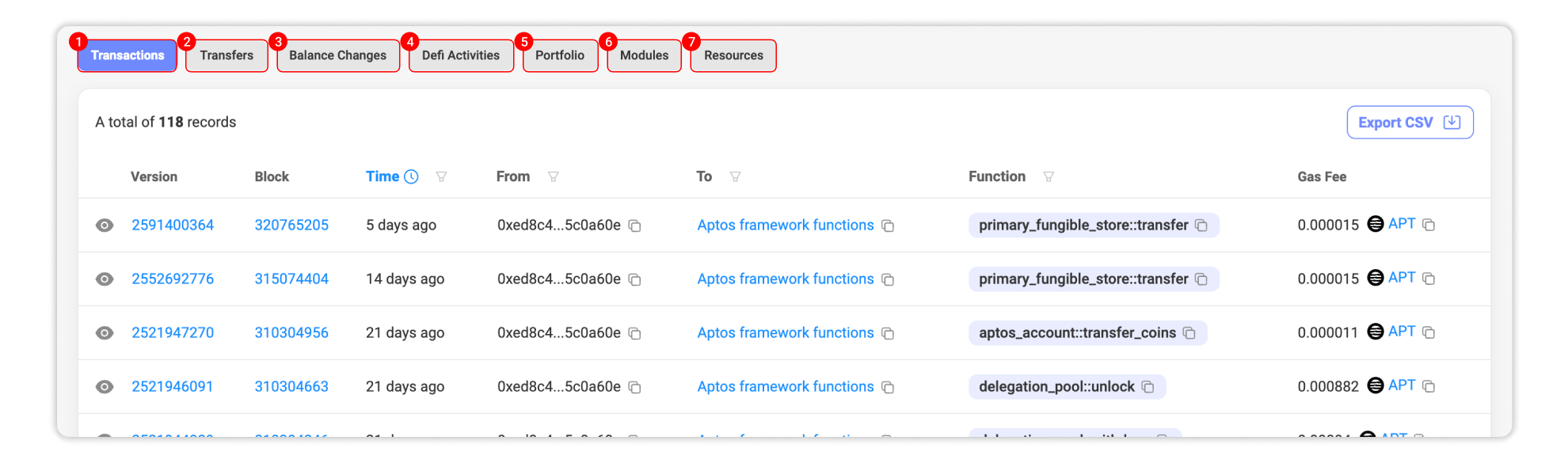Image resolution: width=1568 pixels, height=463 pixels.
Task: Open transaction version 2521947270
Action: coord(173,333)
